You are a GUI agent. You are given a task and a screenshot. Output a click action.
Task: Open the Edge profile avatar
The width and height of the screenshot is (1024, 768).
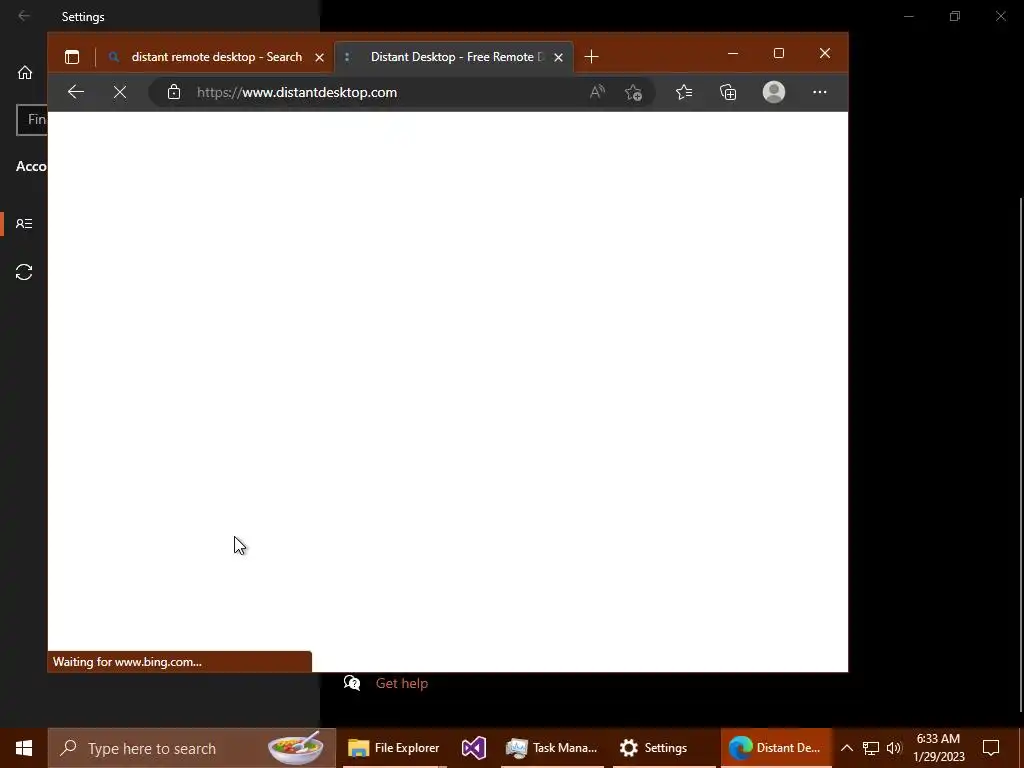point(774,92)
